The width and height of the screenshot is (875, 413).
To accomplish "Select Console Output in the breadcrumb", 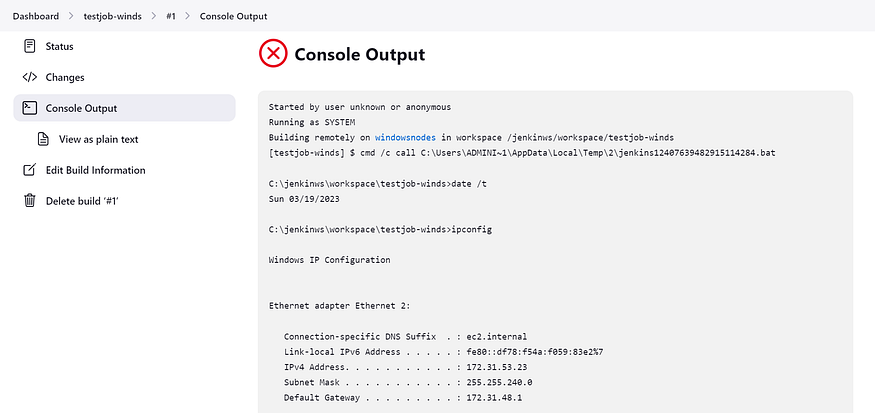I will coord(233,16).
